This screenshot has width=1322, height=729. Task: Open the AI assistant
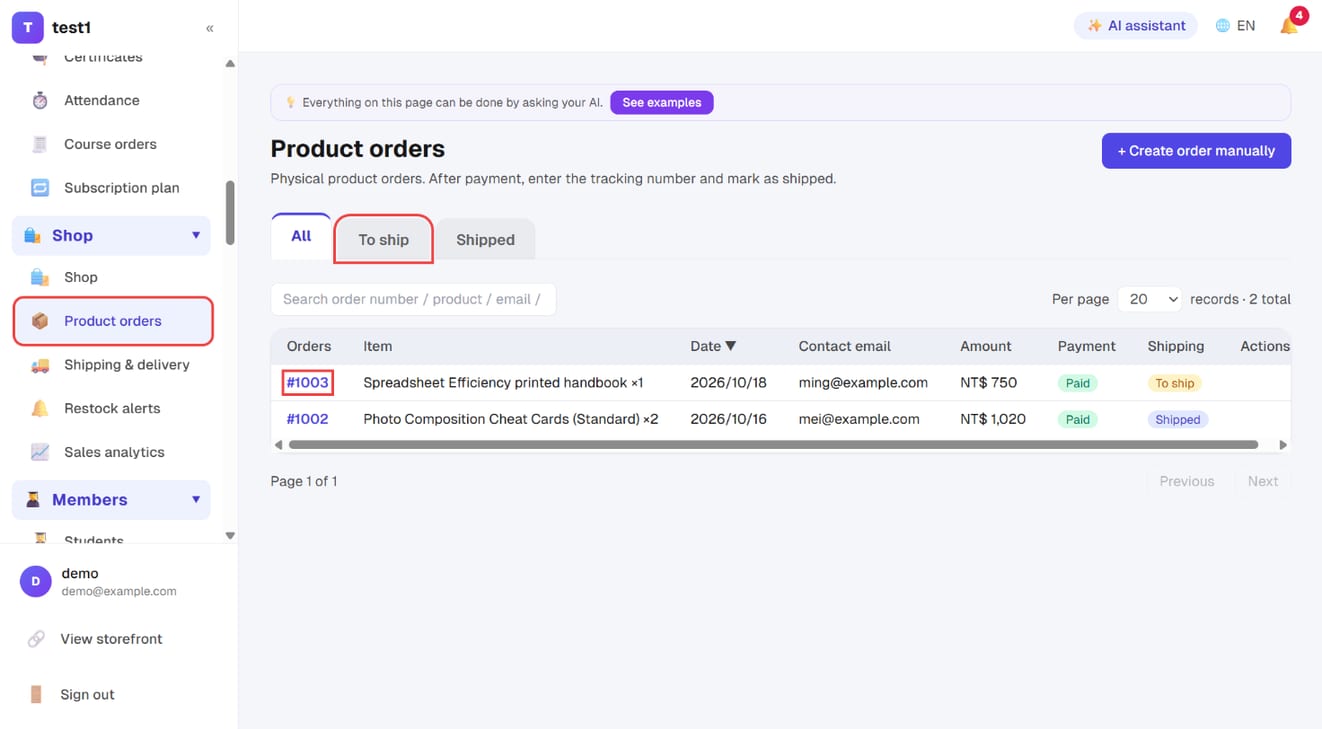coord(1136,26)
